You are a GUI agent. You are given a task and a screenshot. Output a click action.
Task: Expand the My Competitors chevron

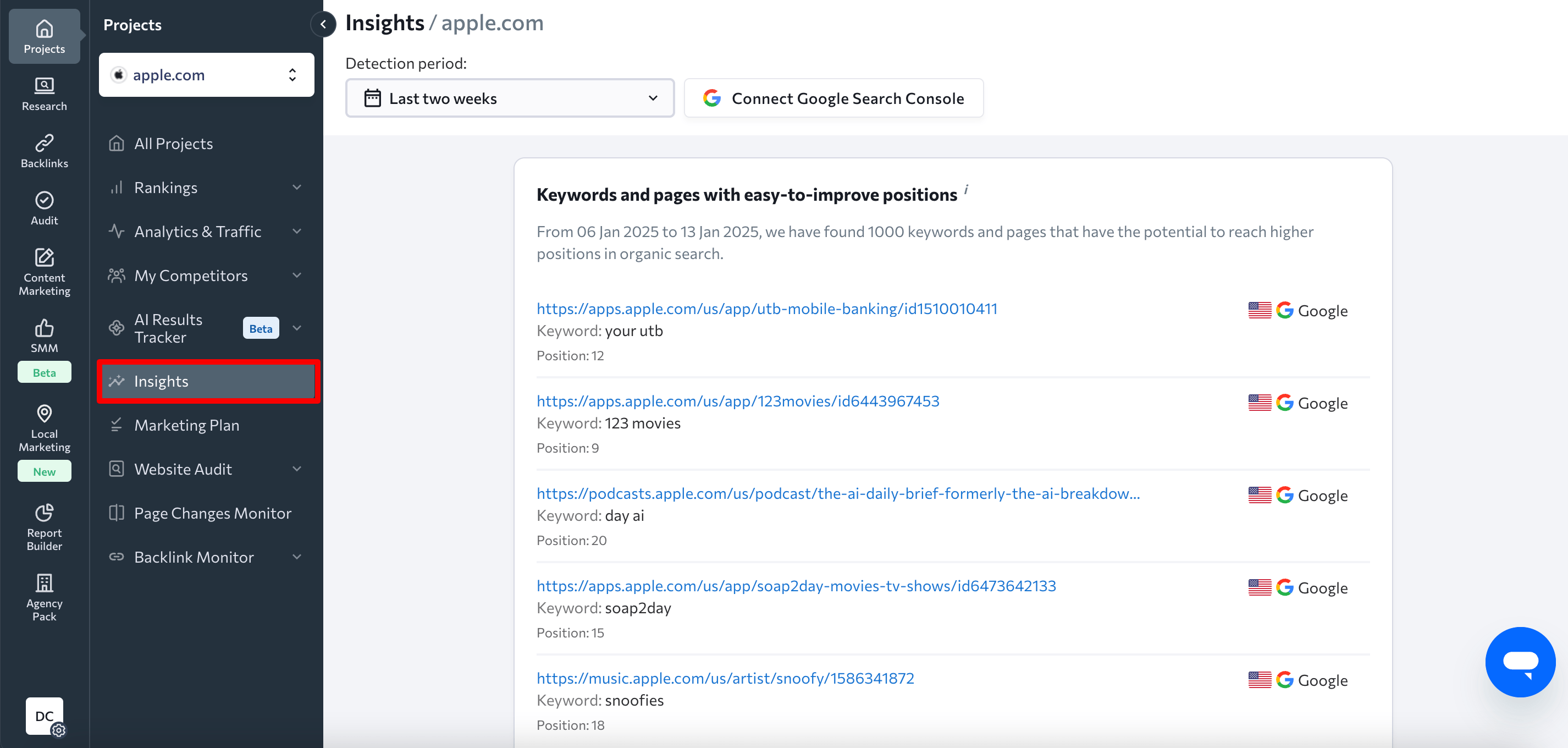click(x=297, y=276)
